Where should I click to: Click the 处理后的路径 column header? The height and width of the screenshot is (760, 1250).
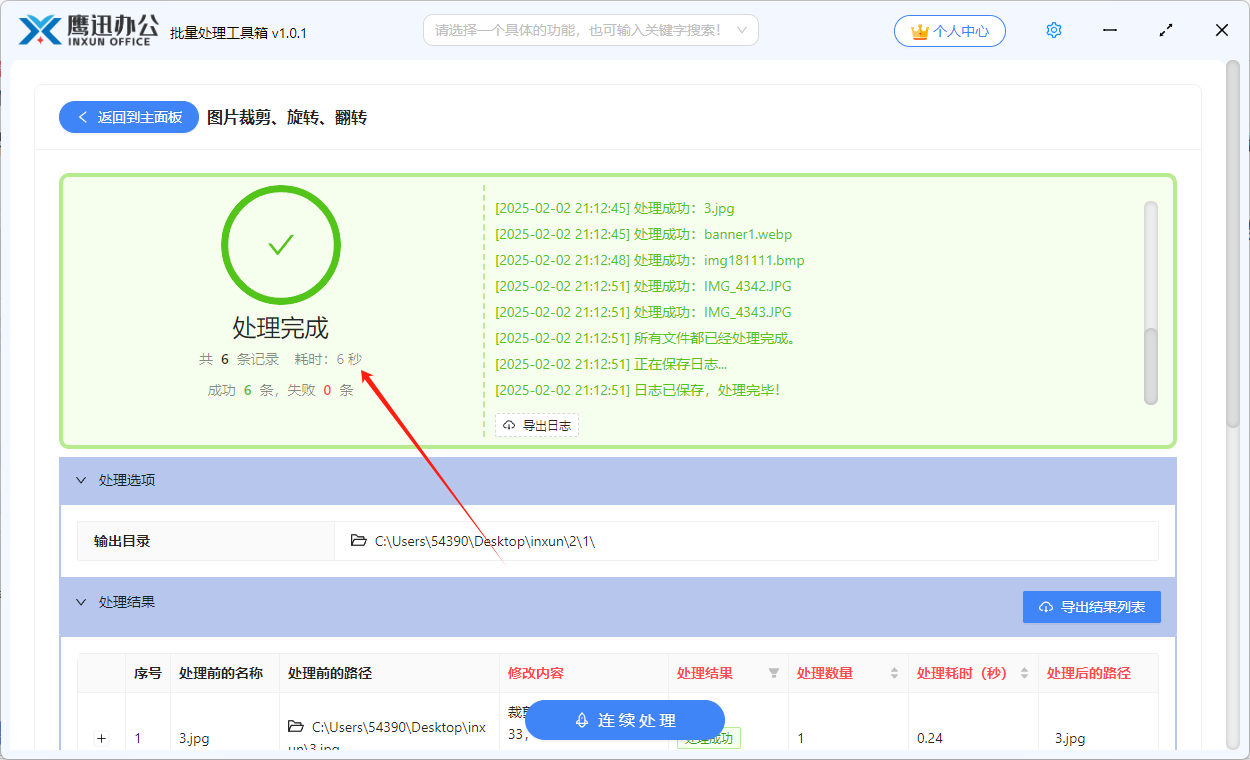[x=1089, y=673]
